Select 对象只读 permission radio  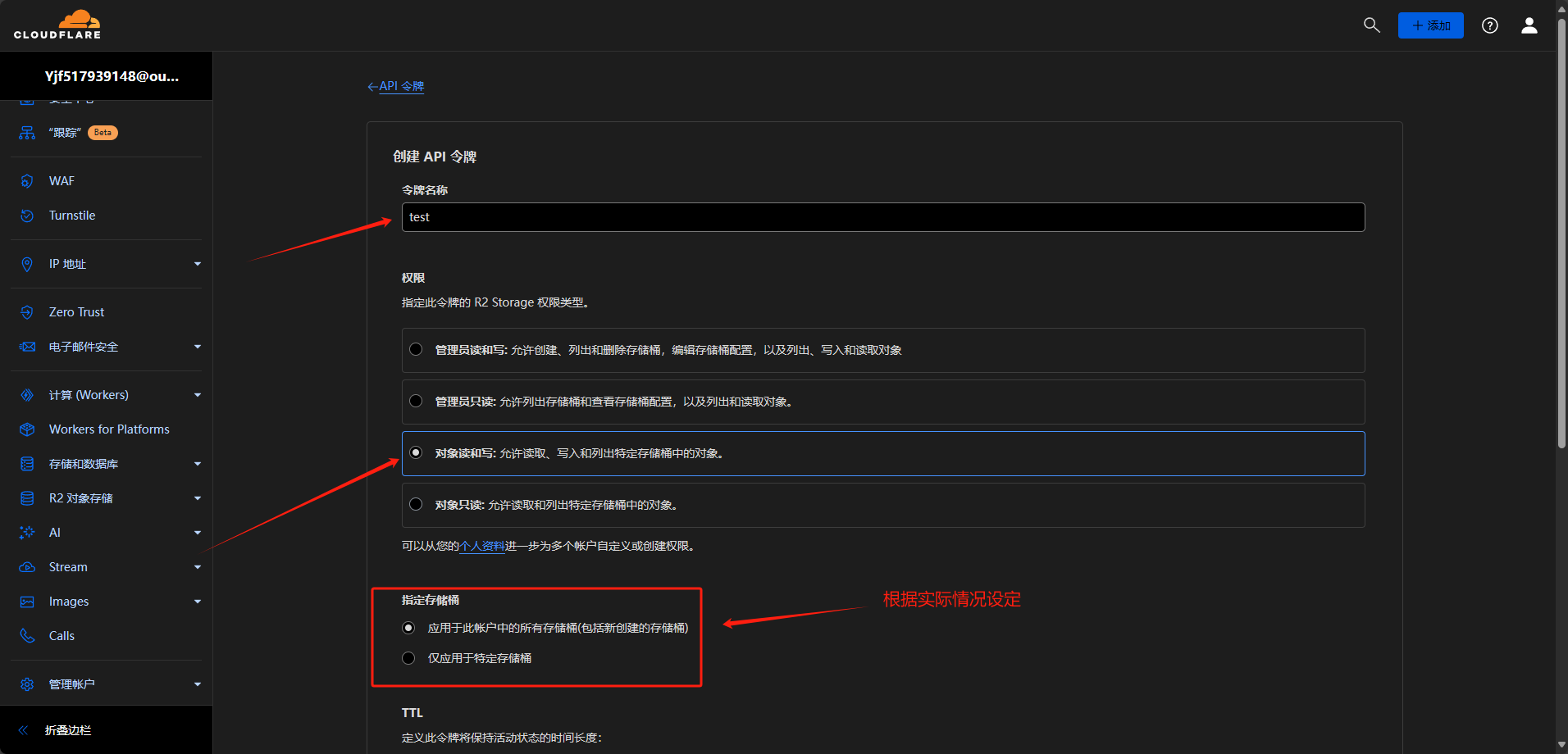coord(416,505)
